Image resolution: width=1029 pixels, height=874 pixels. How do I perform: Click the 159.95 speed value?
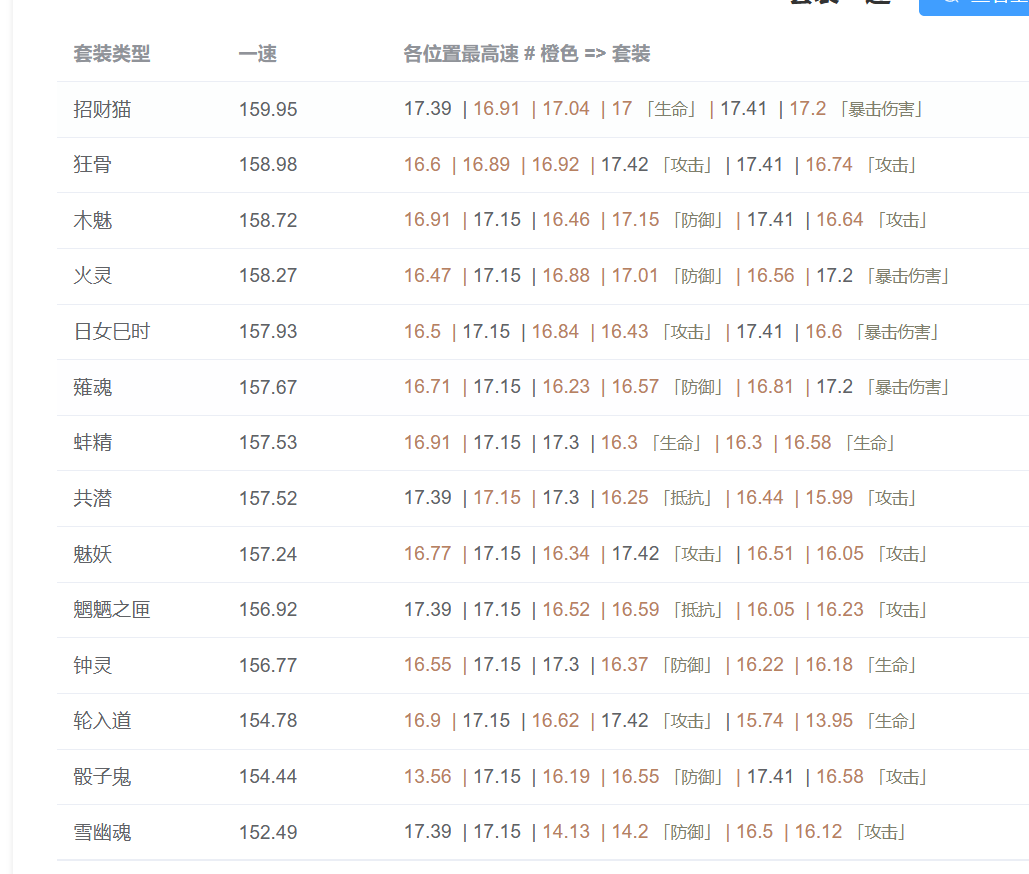click(268, 109)
